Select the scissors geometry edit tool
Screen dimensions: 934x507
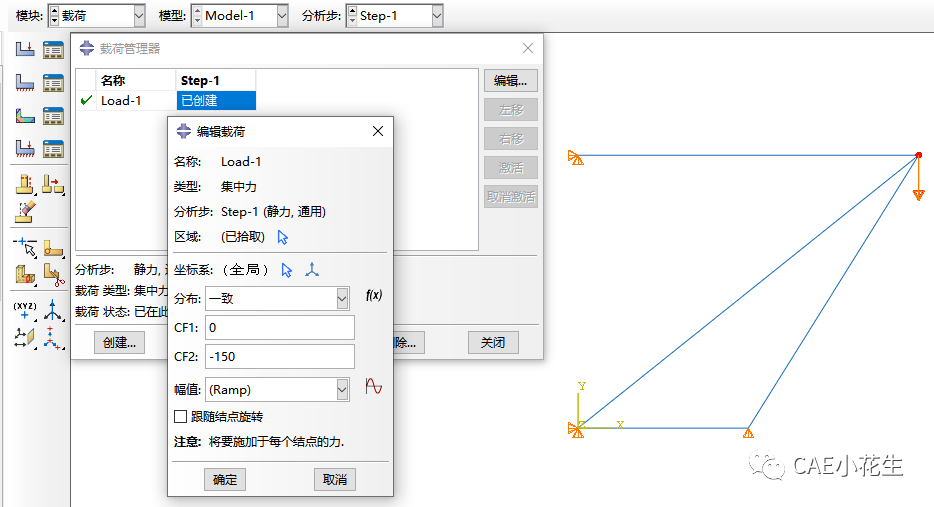point(53,275)
